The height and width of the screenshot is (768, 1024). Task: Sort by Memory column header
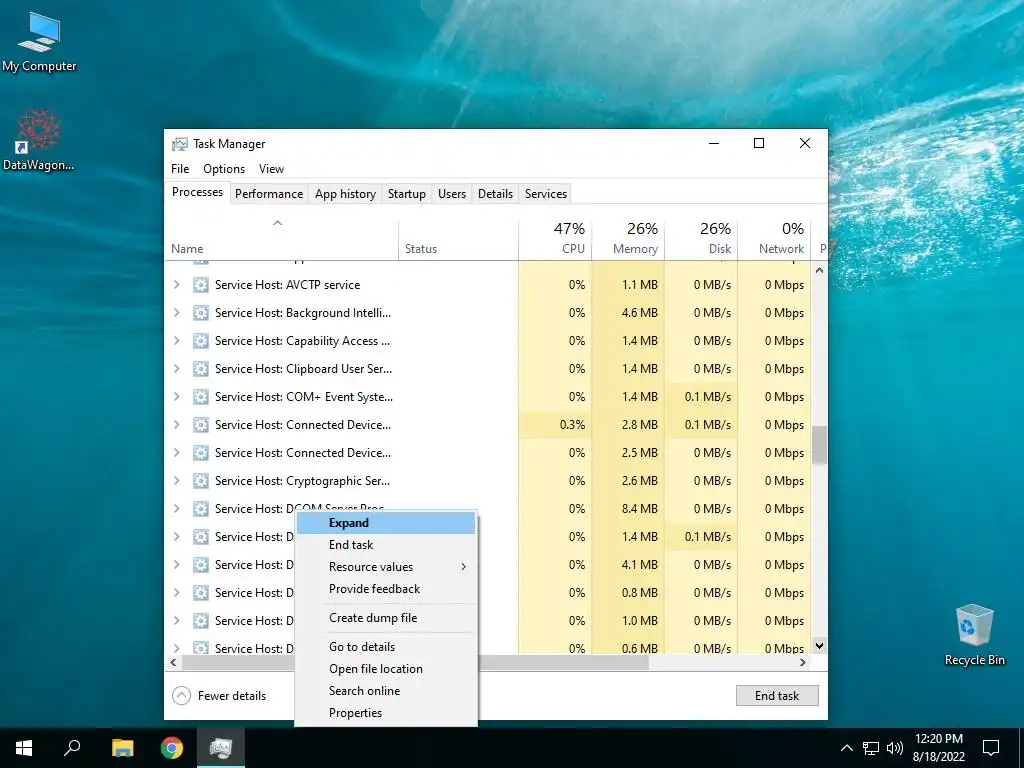pyautogui.click(x=628, y=238)
